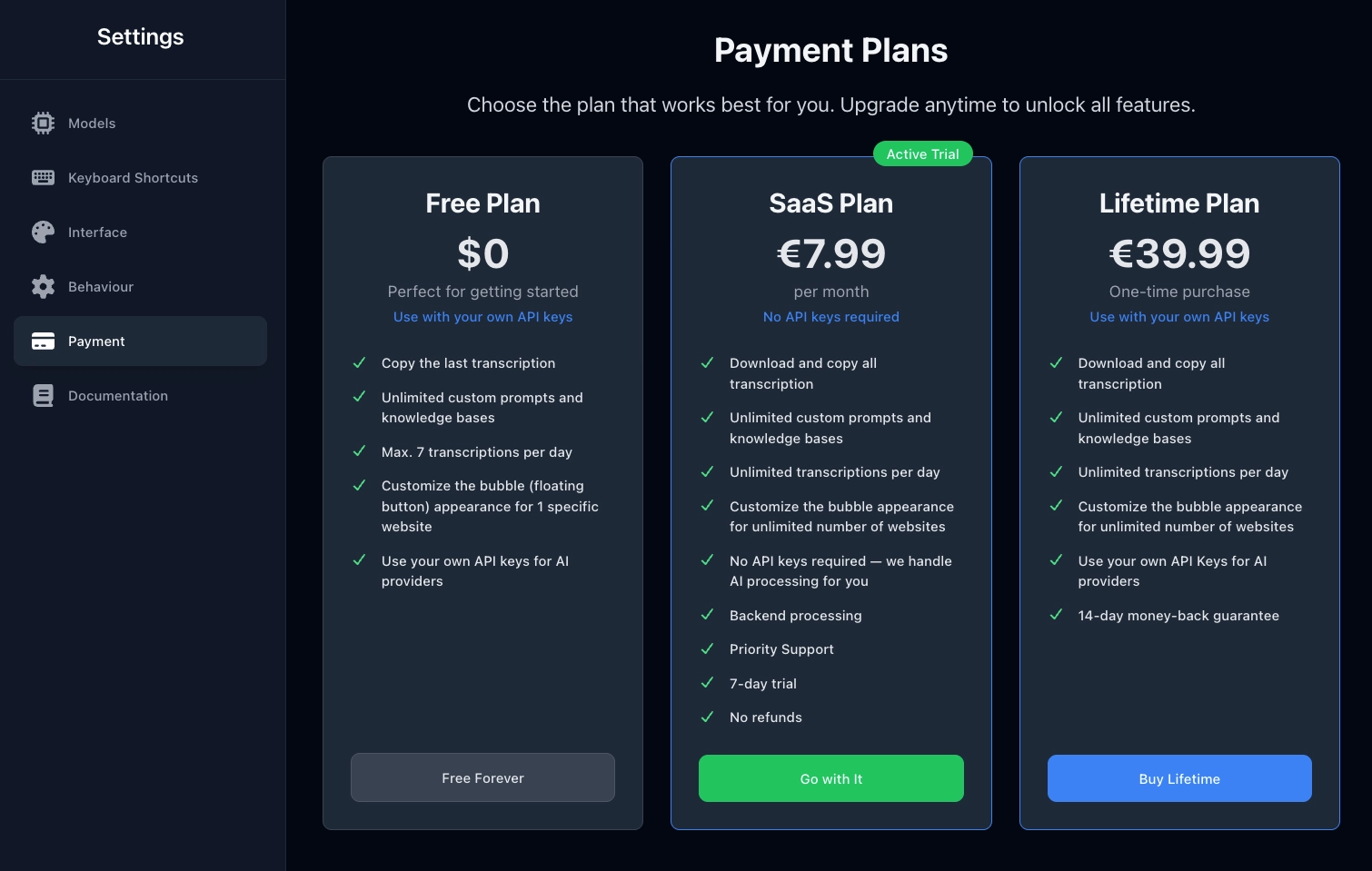Click the Behaviour gear icon
The image size is (1372, 871).
click(43, 286)
